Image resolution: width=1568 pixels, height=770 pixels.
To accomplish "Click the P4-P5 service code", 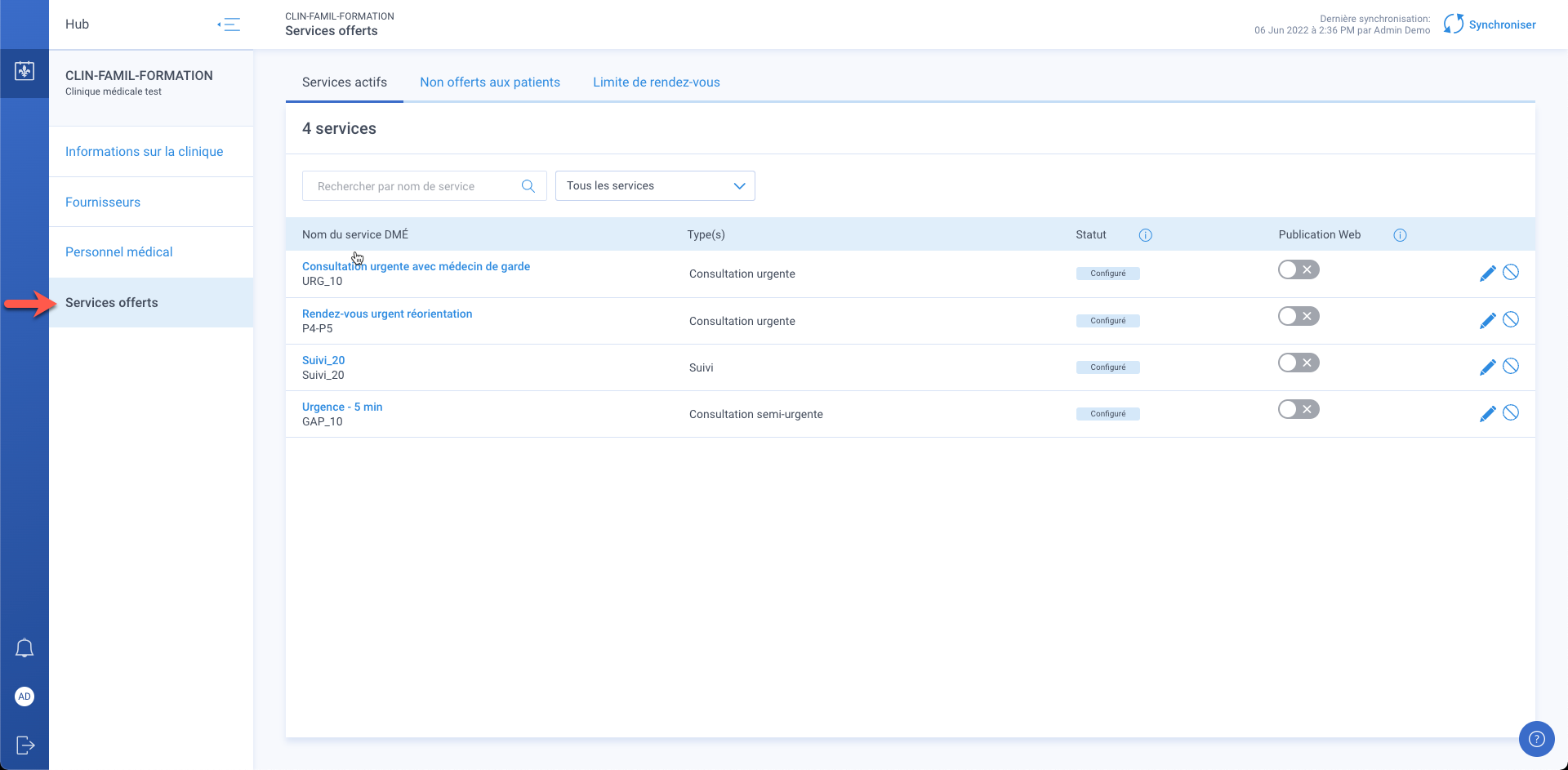I will tap(318, 328).
